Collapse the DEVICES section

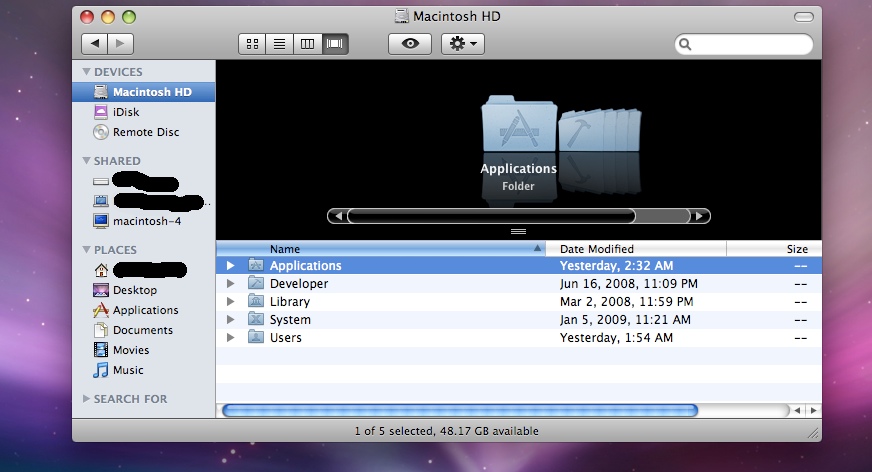86,72
